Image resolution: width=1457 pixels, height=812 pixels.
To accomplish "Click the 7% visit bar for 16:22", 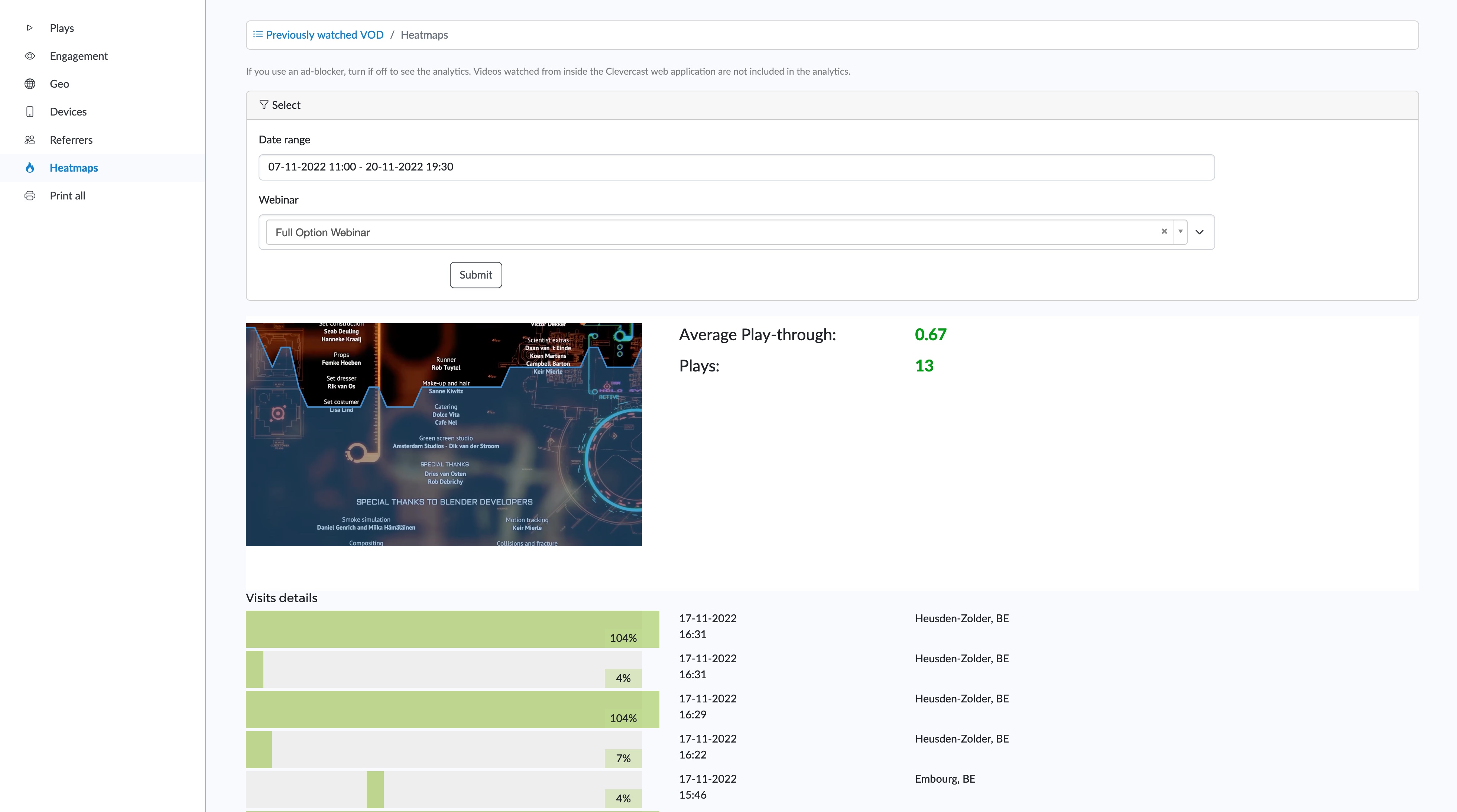I will point(444,749).
